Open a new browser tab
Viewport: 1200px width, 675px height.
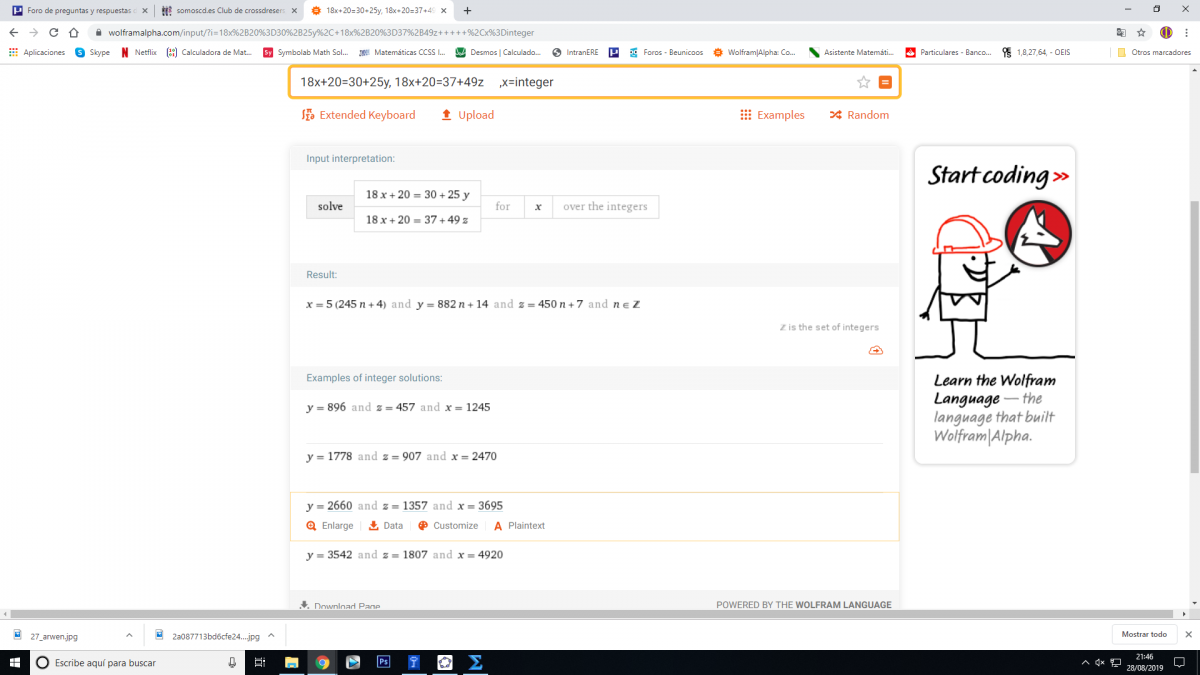(468, 10)
